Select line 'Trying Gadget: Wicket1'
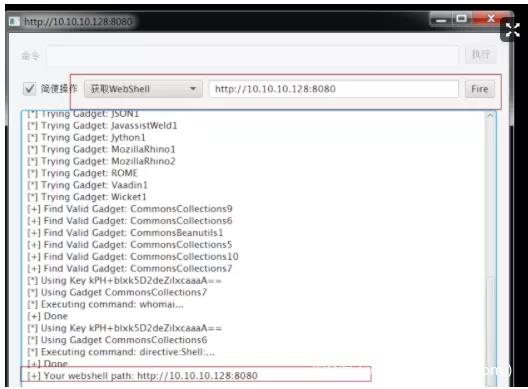The width and height of the screenshot is (528, 389). click(x=87, y=197)
